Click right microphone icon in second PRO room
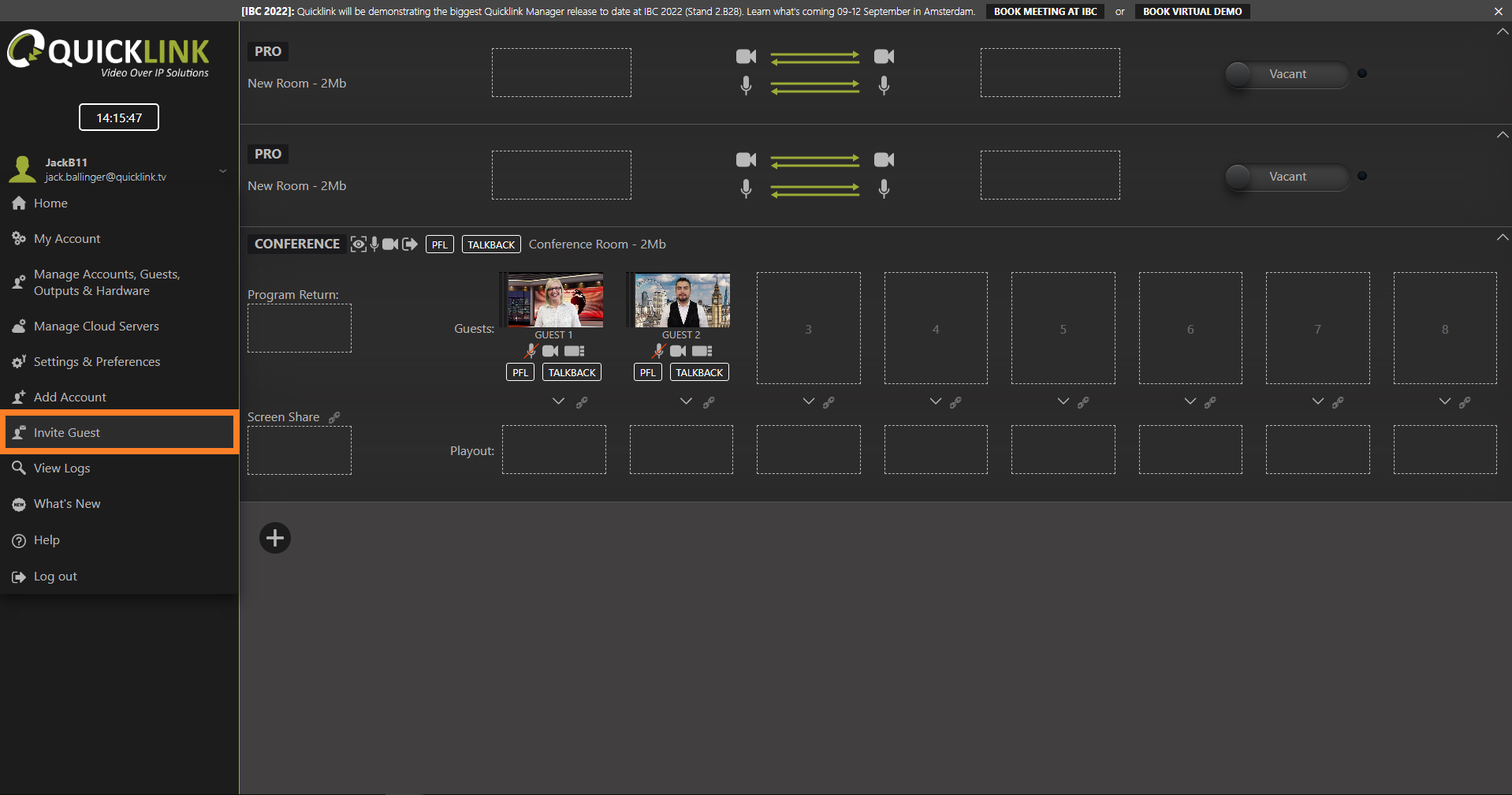 tap(884, 188)
